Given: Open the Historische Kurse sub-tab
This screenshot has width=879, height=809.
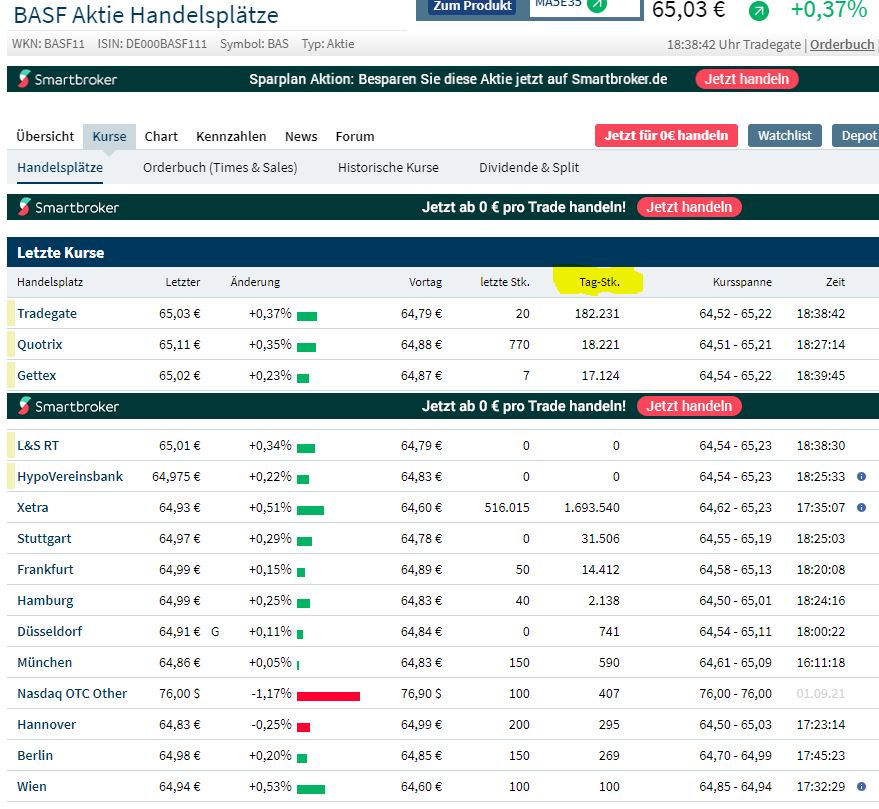Looking at the screenshot, I should coord(388,168).
